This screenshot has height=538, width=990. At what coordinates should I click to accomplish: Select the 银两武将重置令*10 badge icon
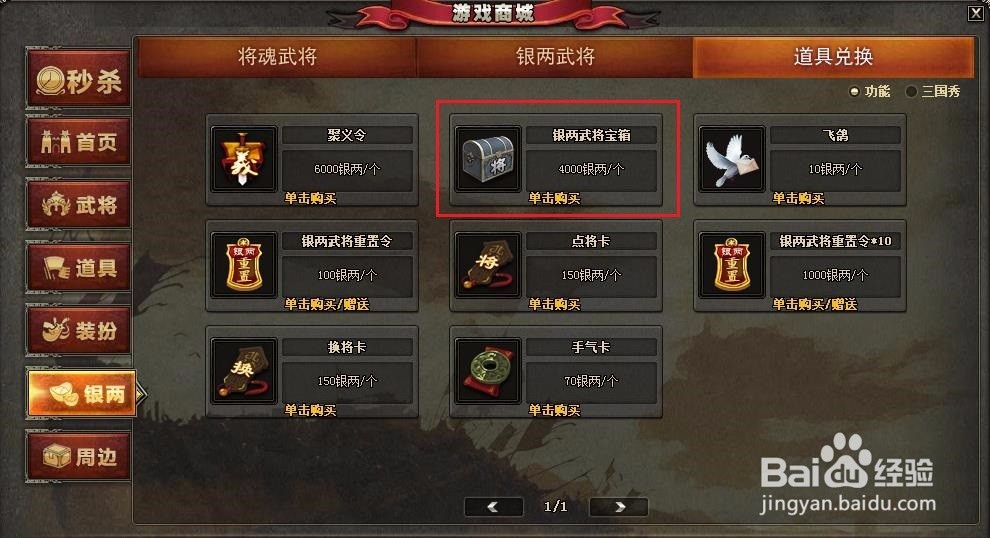pos(732,265)
